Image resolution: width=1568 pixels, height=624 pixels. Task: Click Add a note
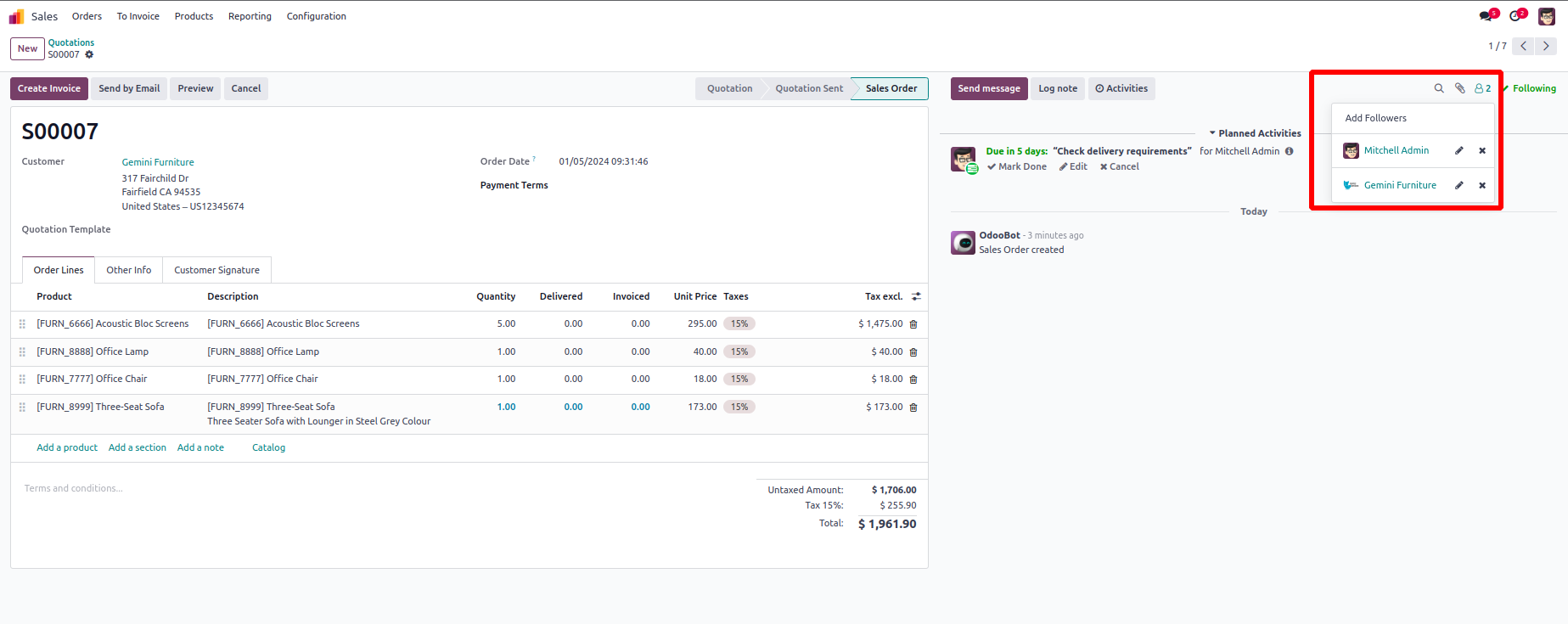click(200, 447)
